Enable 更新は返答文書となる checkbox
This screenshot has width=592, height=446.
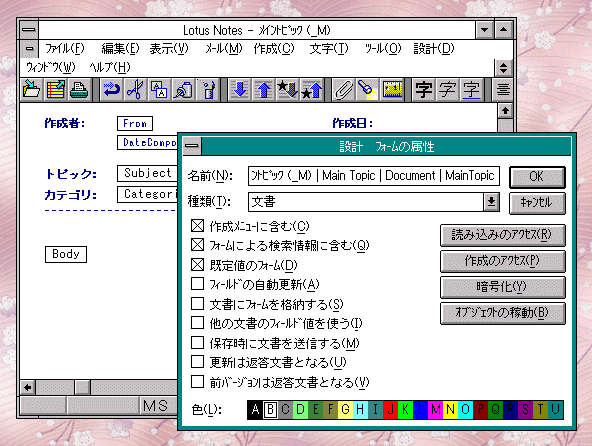point(197,361)
